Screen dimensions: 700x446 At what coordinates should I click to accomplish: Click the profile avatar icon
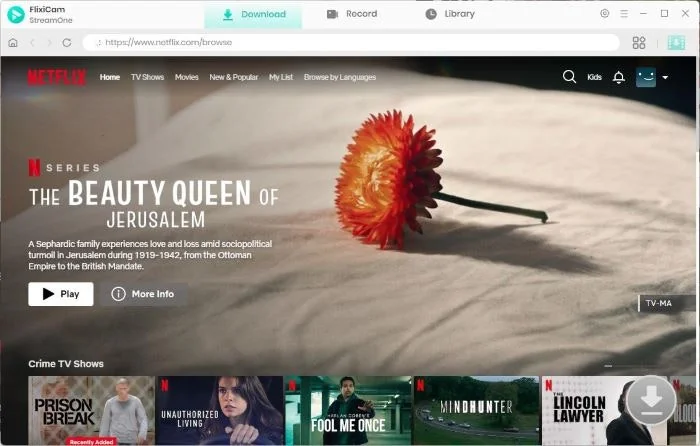coord(646,77)
